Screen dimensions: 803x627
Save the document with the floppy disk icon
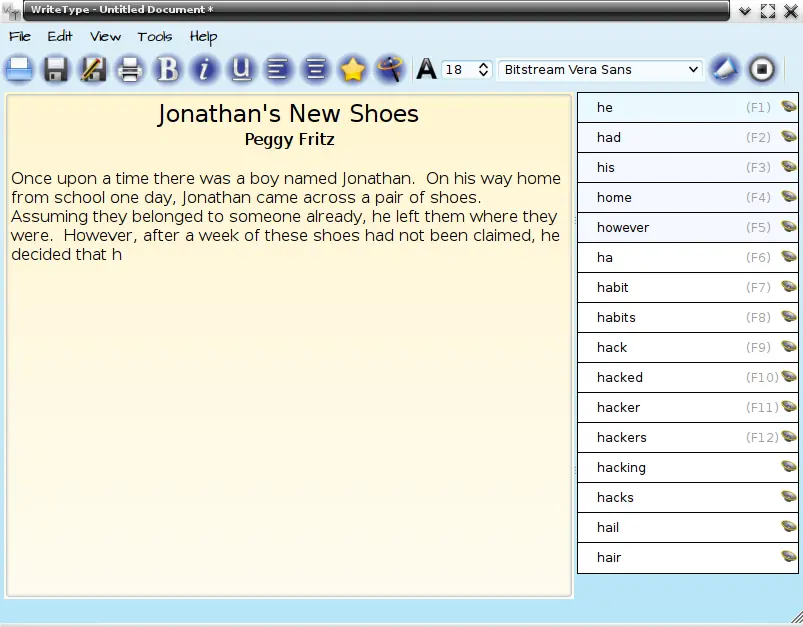point(56,69)
